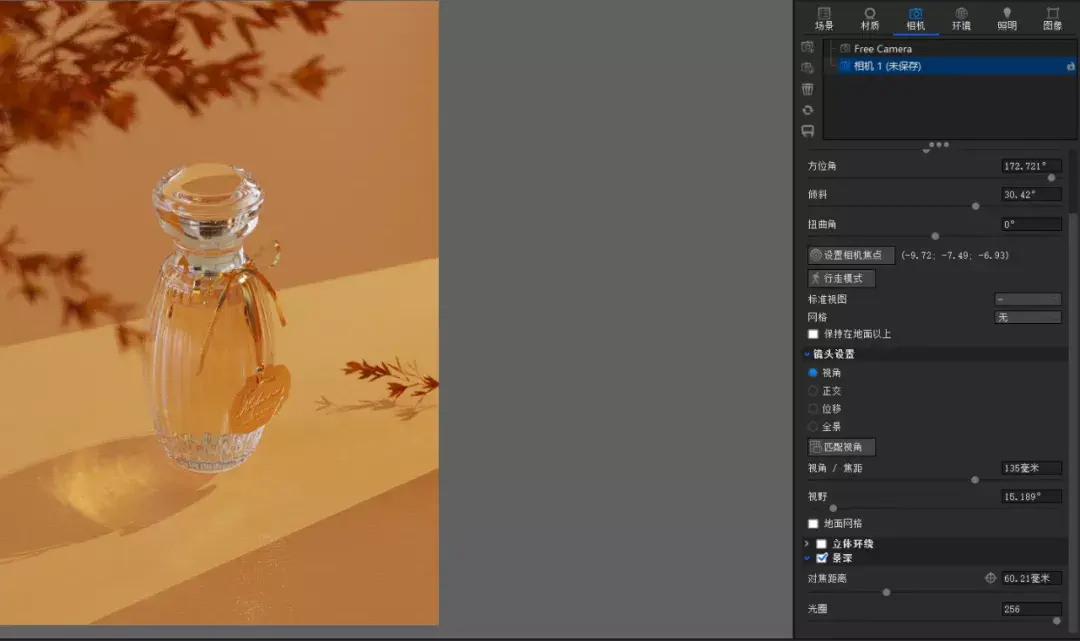The height and width of the screenshot is (641, 1080).
Task: Open the 环境 (Environment) tab
Action: coord(962,19)
